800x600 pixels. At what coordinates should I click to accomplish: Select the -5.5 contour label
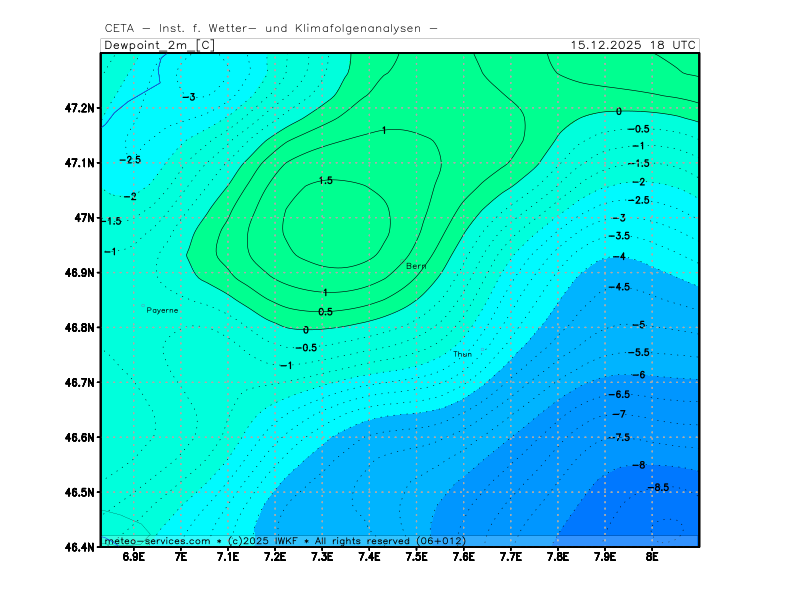click(x=638, y=352)
